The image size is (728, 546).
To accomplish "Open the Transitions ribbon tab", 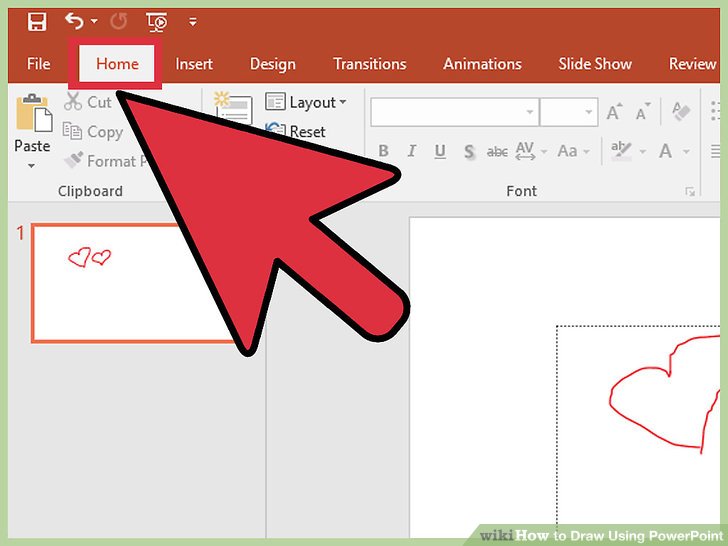I will [369, 63].
